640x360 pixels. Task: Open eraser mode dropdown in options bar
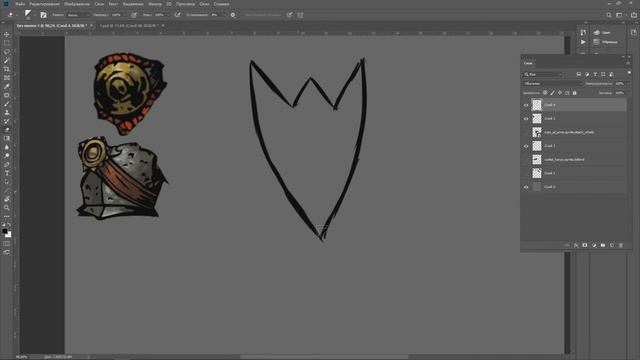(78, 15)
